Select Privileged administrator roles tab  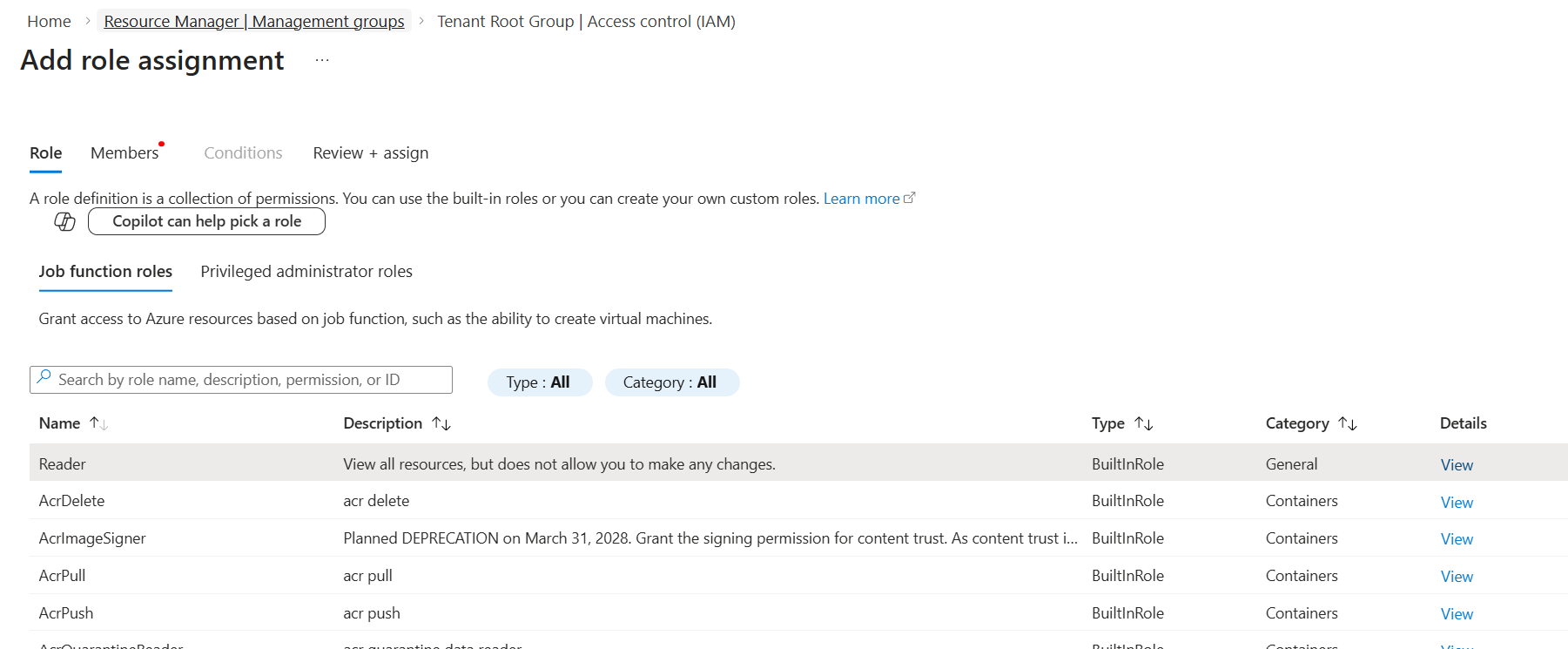(x=306, y=272)
